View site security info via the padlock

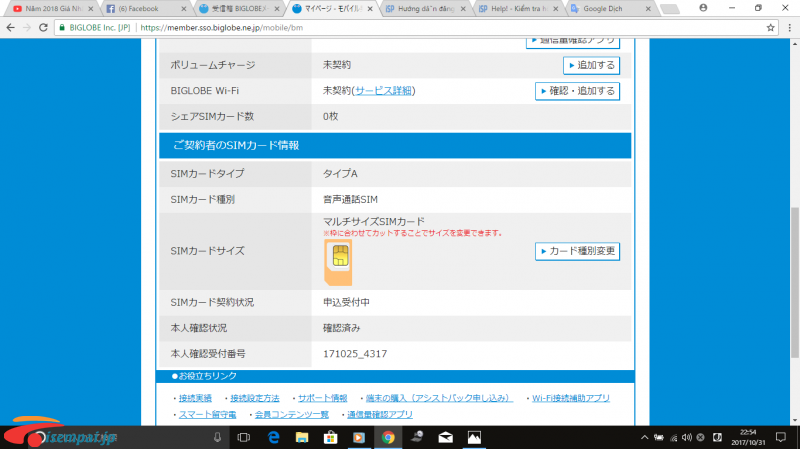pos(62,28)
